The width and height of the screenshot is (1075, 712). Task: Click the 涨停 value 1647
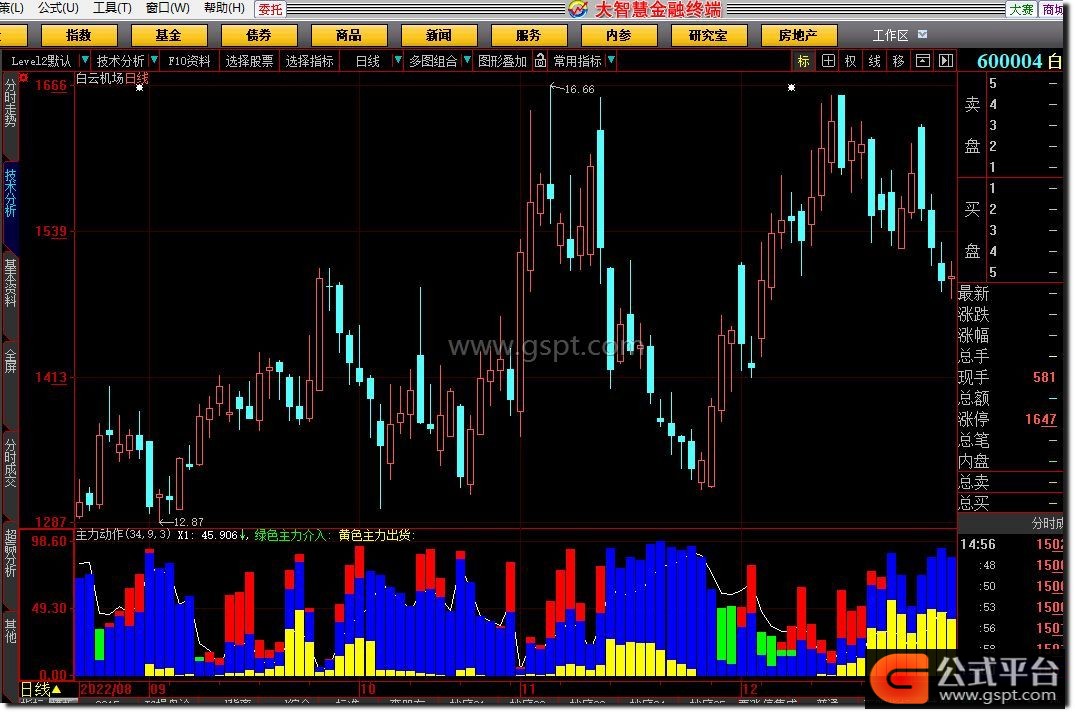[1040, 419]
